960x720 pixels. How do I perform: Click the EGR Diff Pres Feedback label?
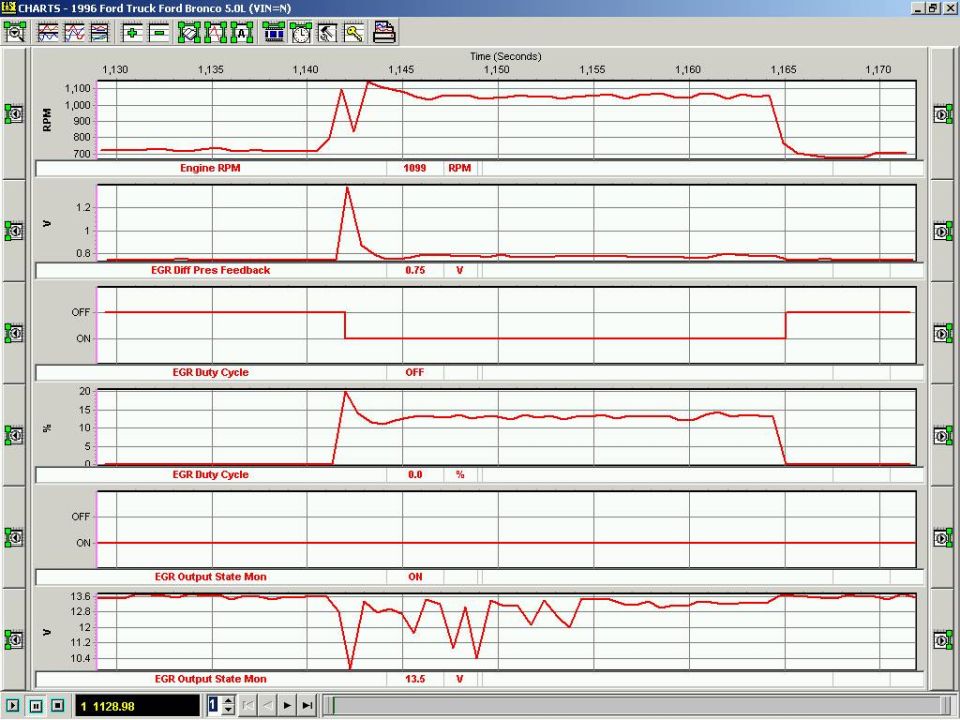[x=211, y=270]
